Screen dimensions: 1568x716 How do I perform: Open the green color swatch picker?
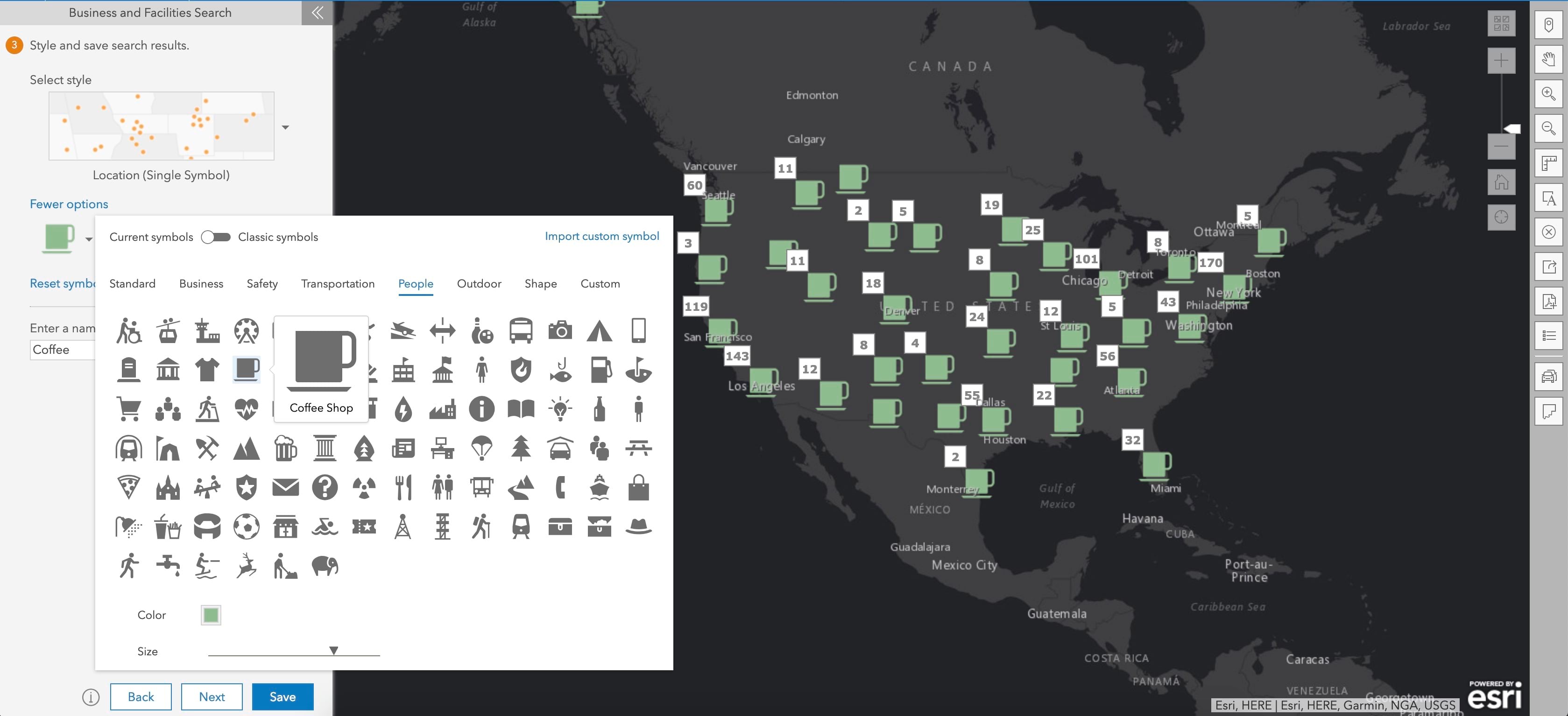click(x=211, y=615)
